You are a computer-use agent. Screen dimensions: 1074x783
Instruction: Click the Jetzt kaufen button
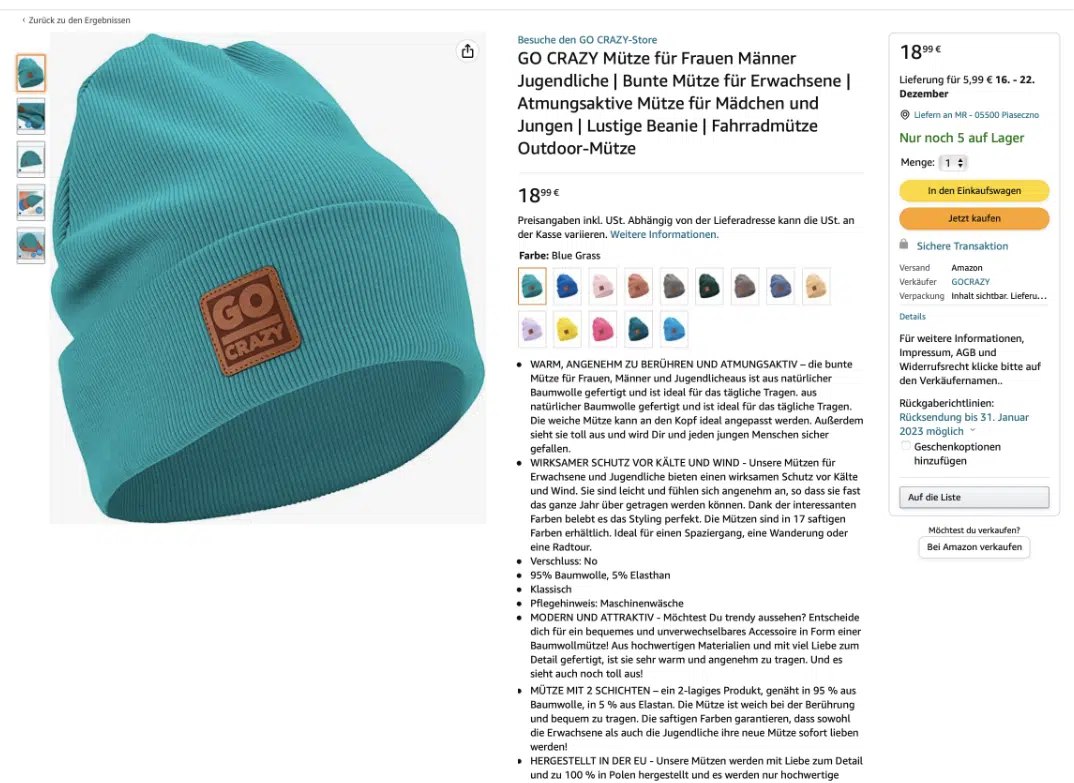pyautogui.click(x=973, y=218)
